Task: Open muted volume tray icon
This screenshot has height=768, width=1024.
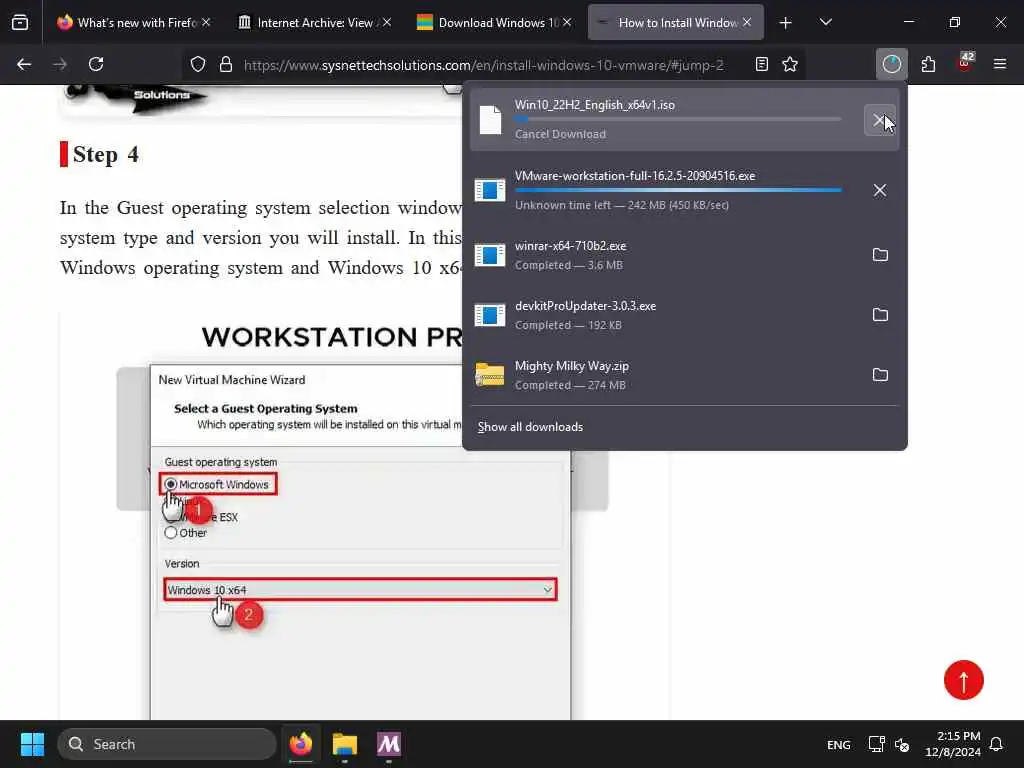Action: point(902,744)
